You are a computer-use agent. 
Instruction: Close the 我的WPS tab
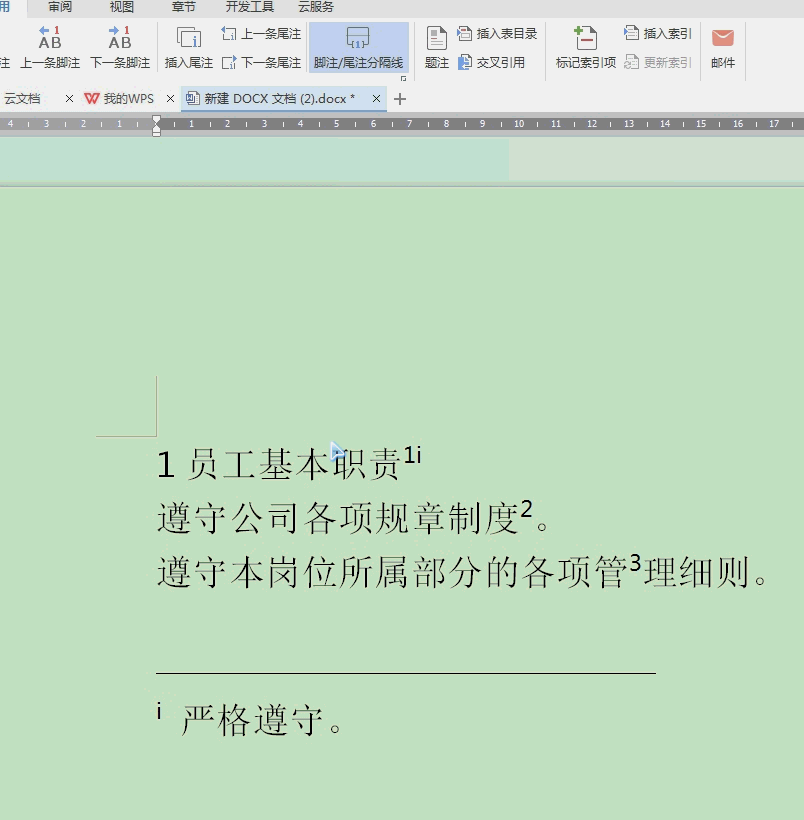170,99
